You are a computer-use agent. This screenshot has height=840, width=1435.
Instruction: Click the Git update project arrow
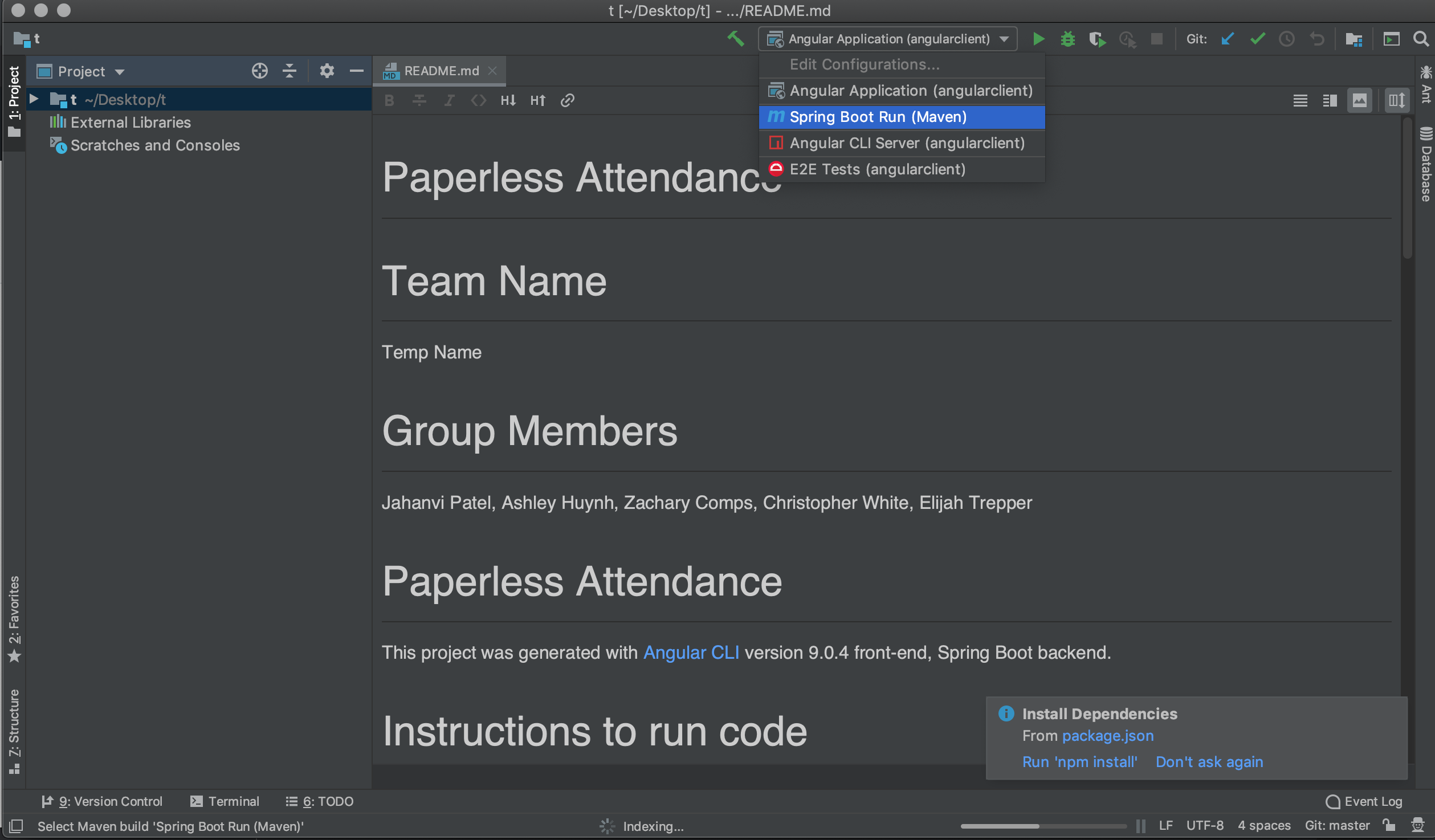pos(1228,39)
